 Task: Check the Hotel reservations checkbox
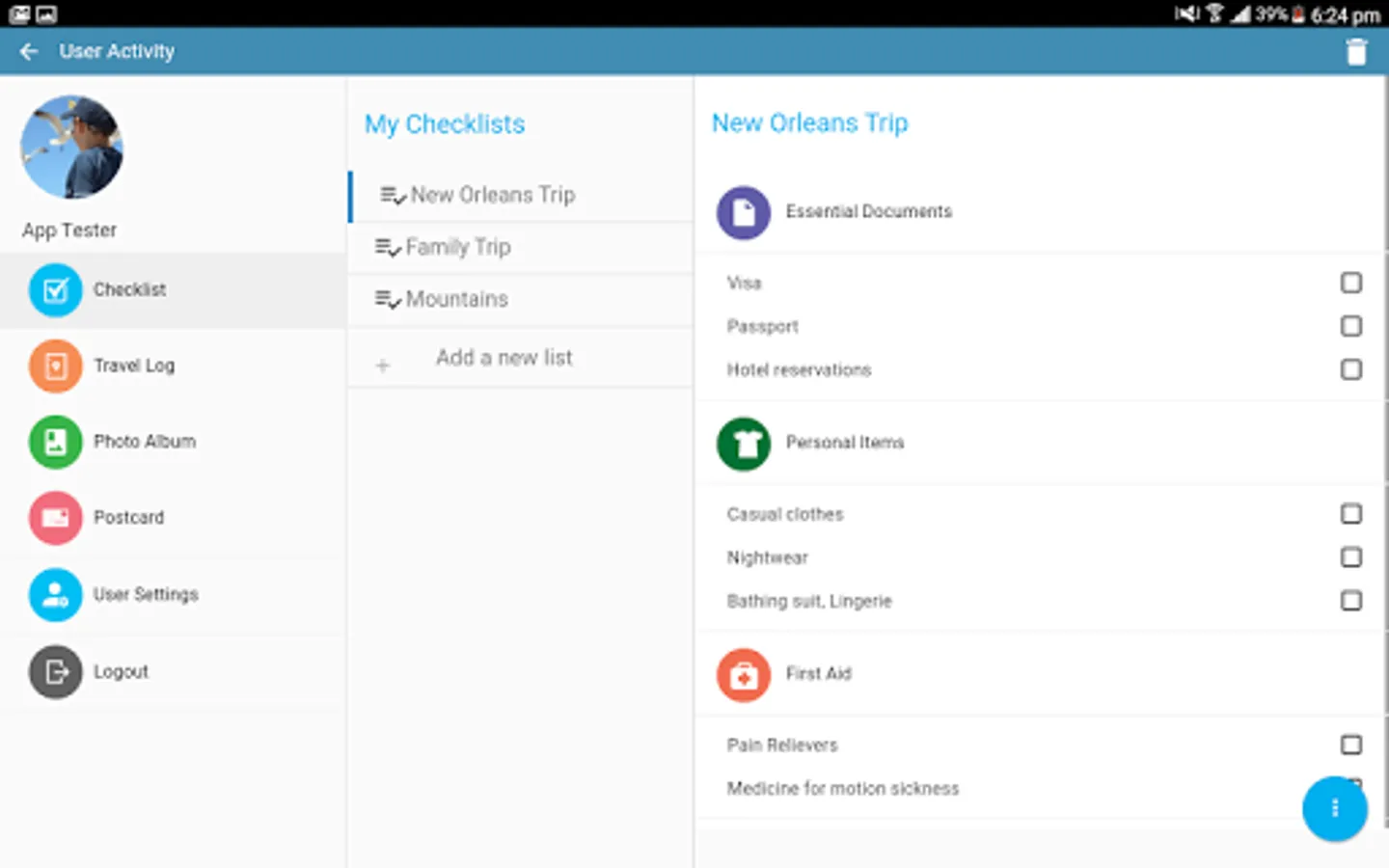(x=1351, y=369)
